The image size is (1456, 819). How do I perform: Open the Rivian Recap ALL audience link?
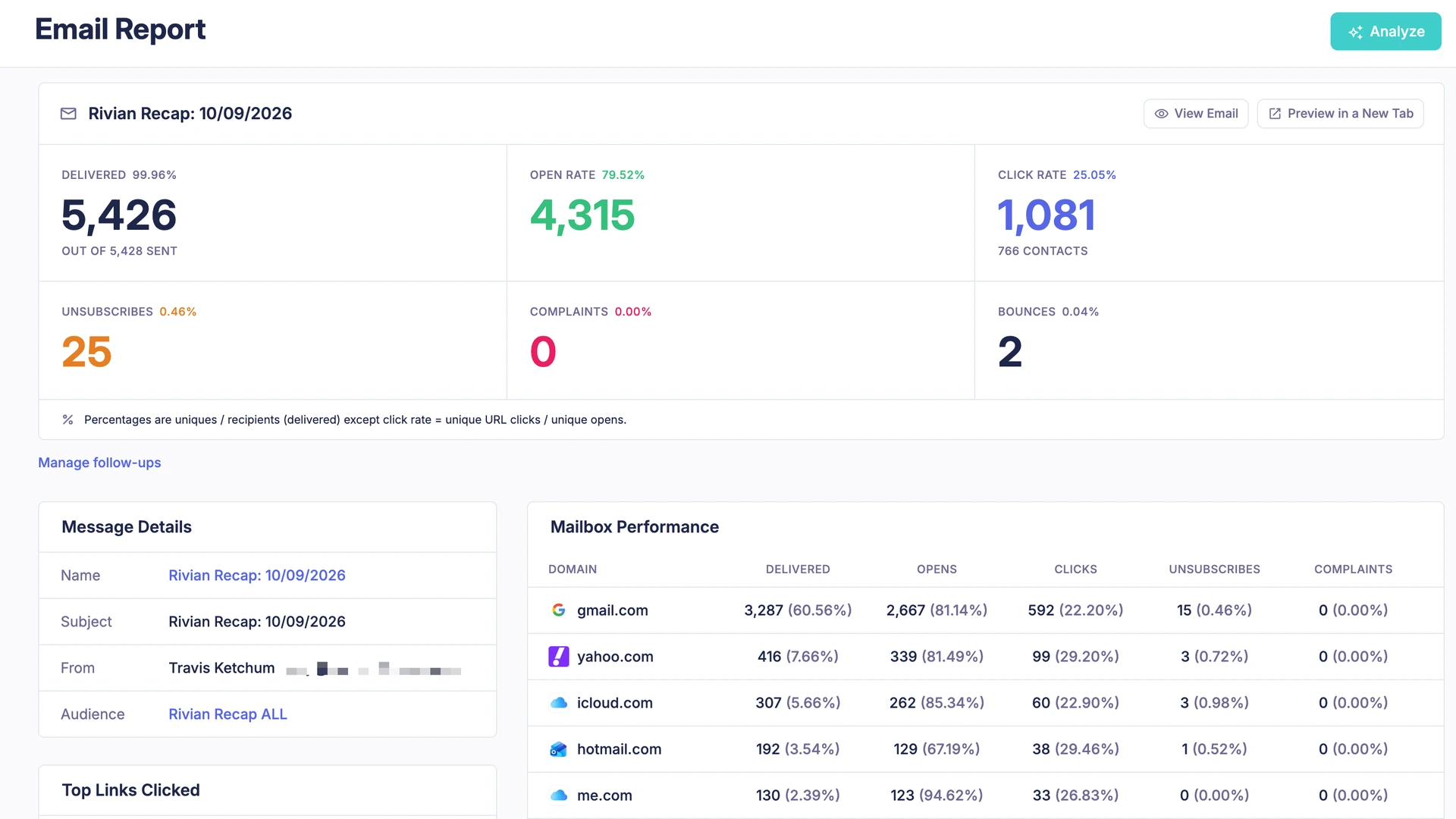pos(227,714)
